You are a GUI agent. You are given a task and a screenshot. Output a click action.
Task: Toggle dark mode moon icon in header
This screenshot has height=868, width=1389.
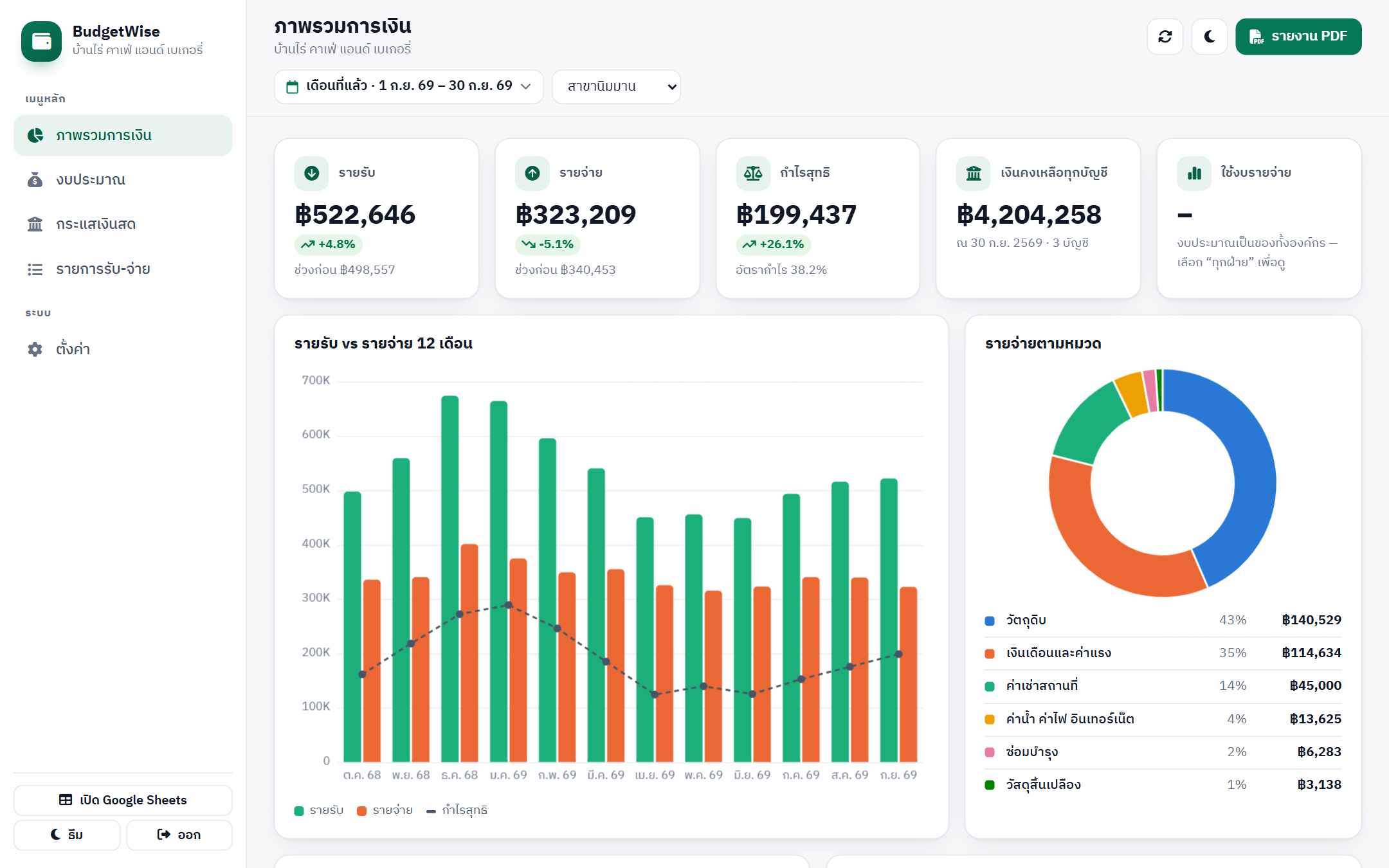click(x=1209, y=37)
